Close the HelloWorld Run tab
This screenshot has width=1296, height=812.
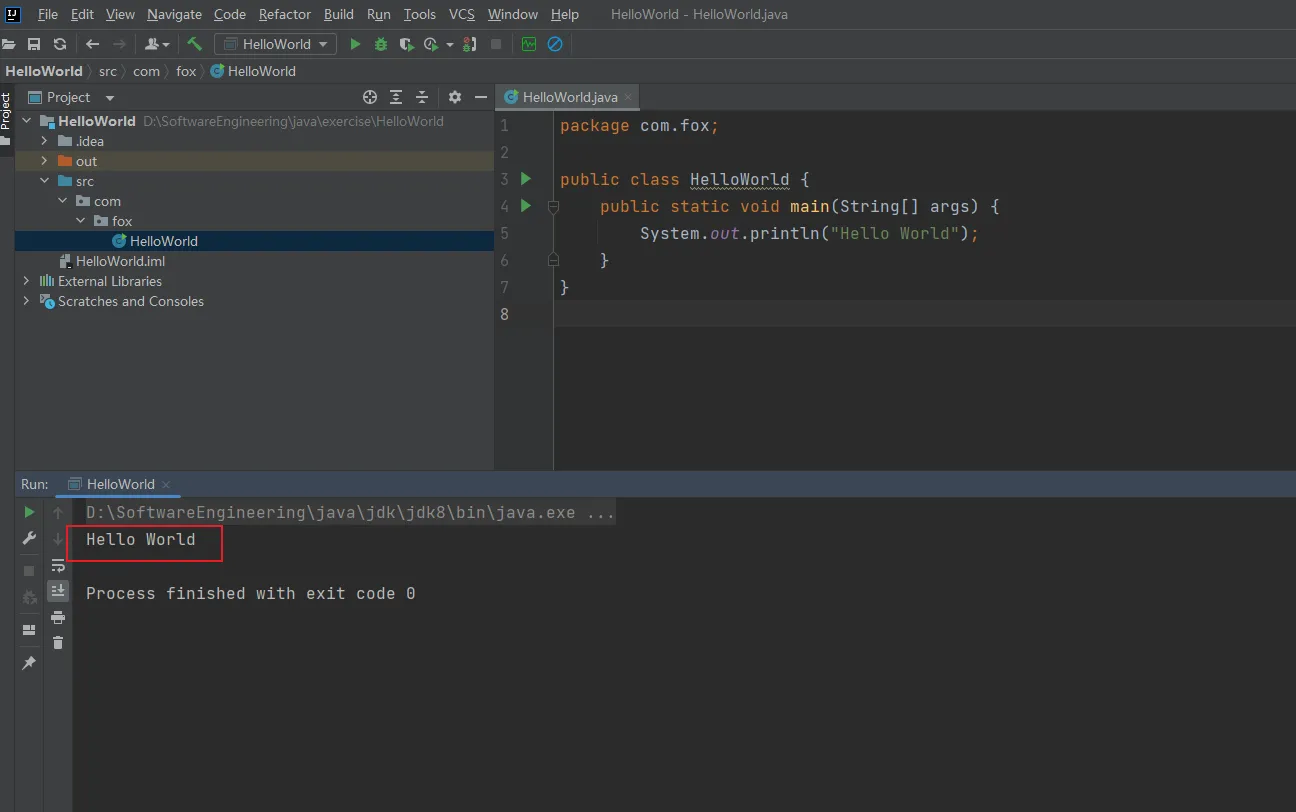click(x=166, y=485)
